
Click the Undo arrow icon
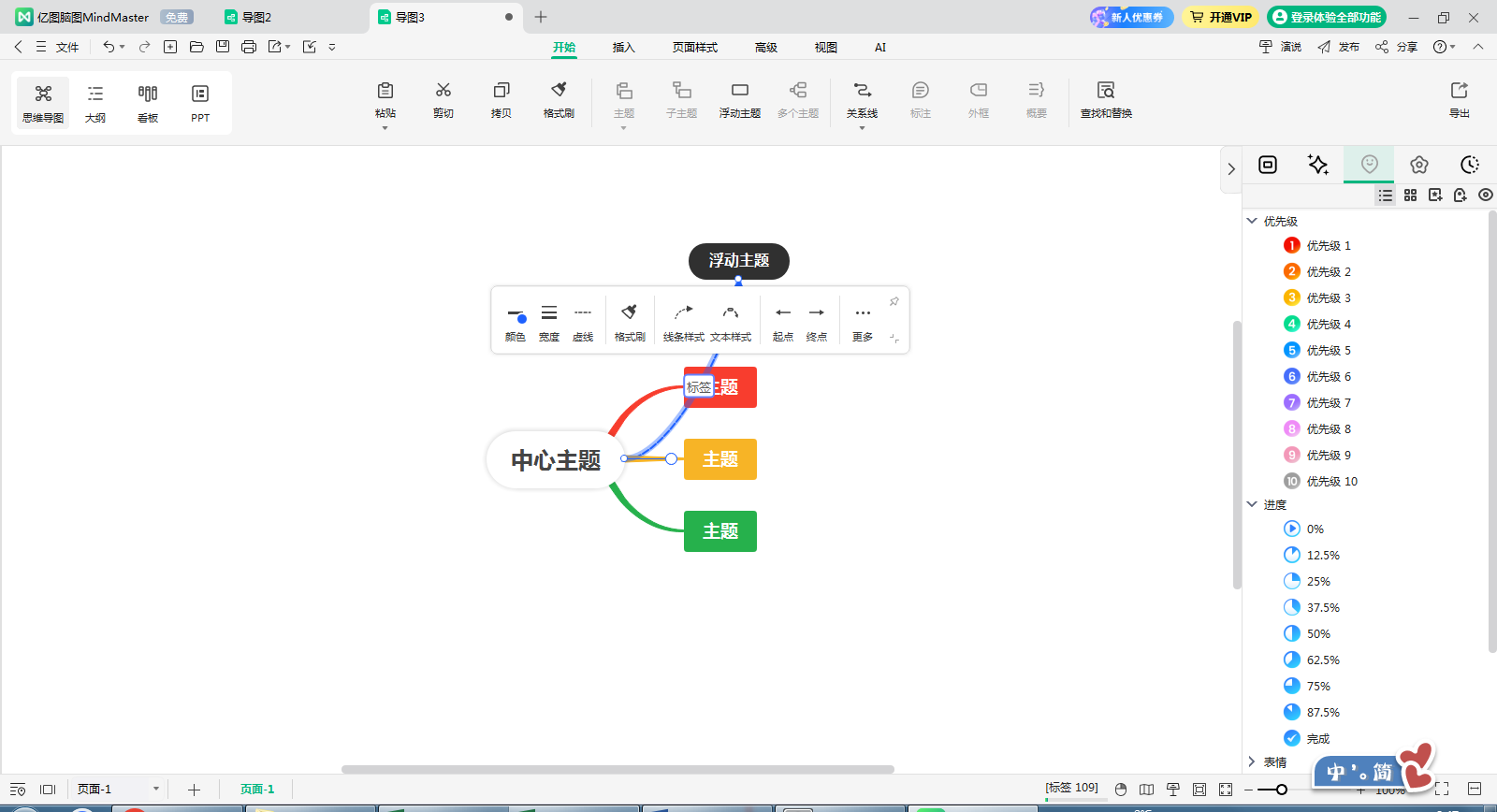pos(109,47)
